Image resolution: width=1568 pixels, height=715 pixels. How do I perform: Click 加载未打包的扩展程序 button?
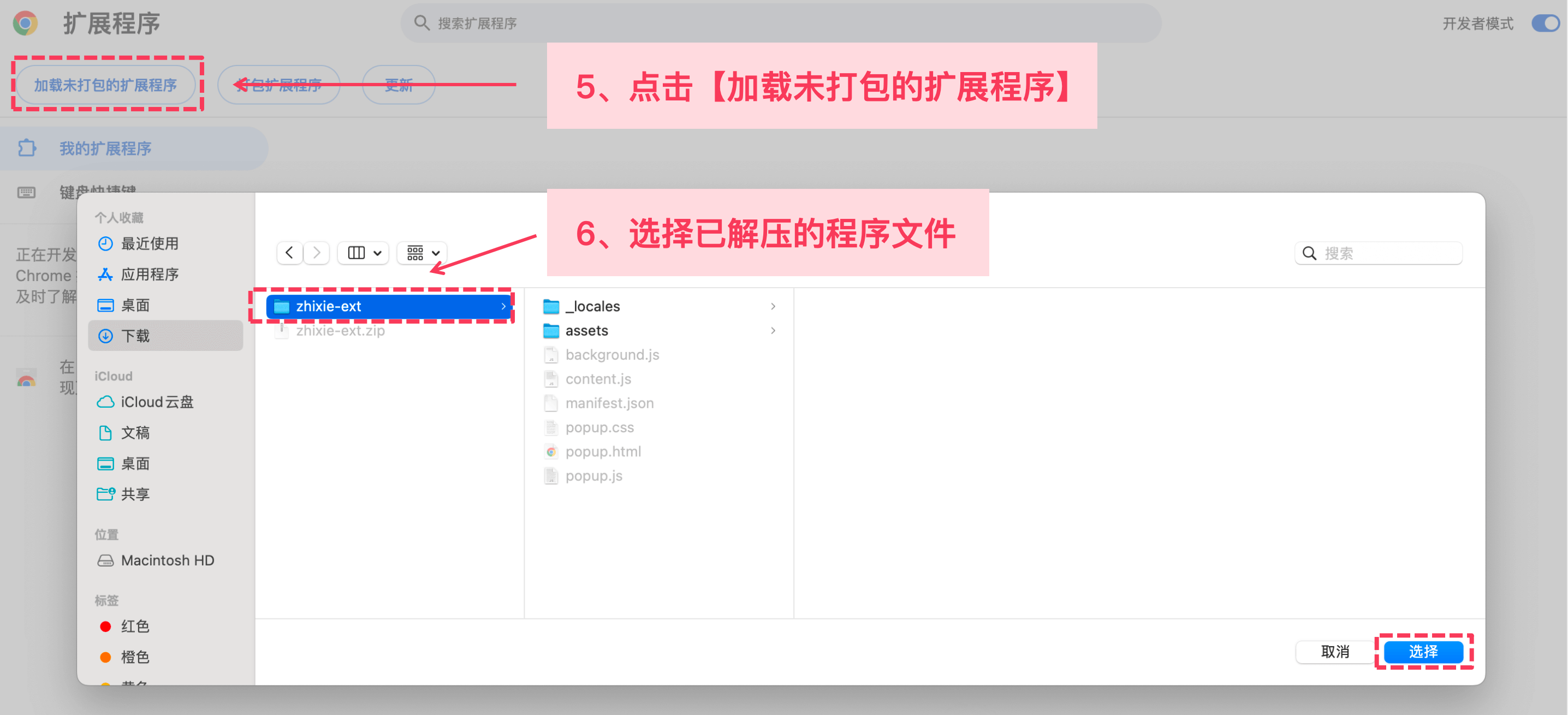click(105, 85)
